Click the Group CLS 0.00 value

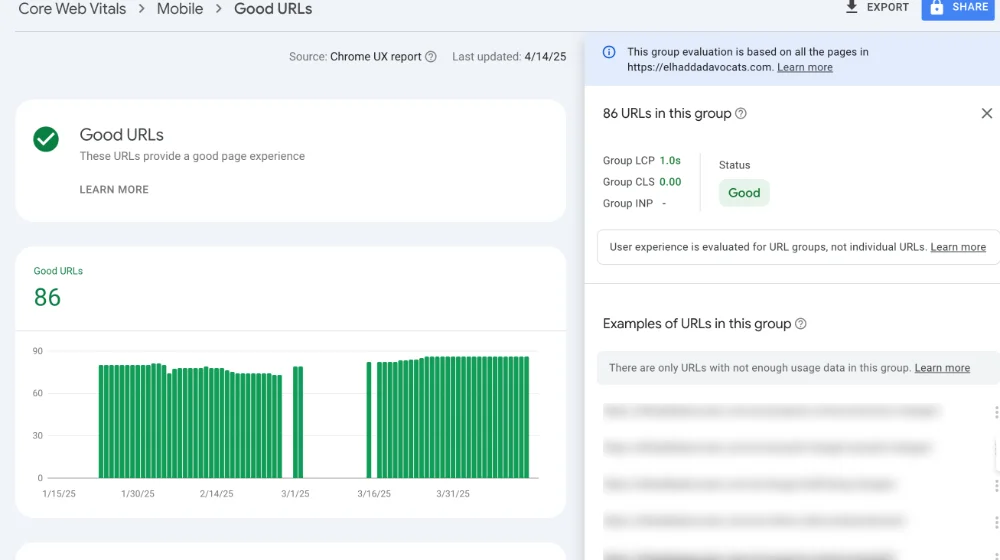click(x=670, y=182)
